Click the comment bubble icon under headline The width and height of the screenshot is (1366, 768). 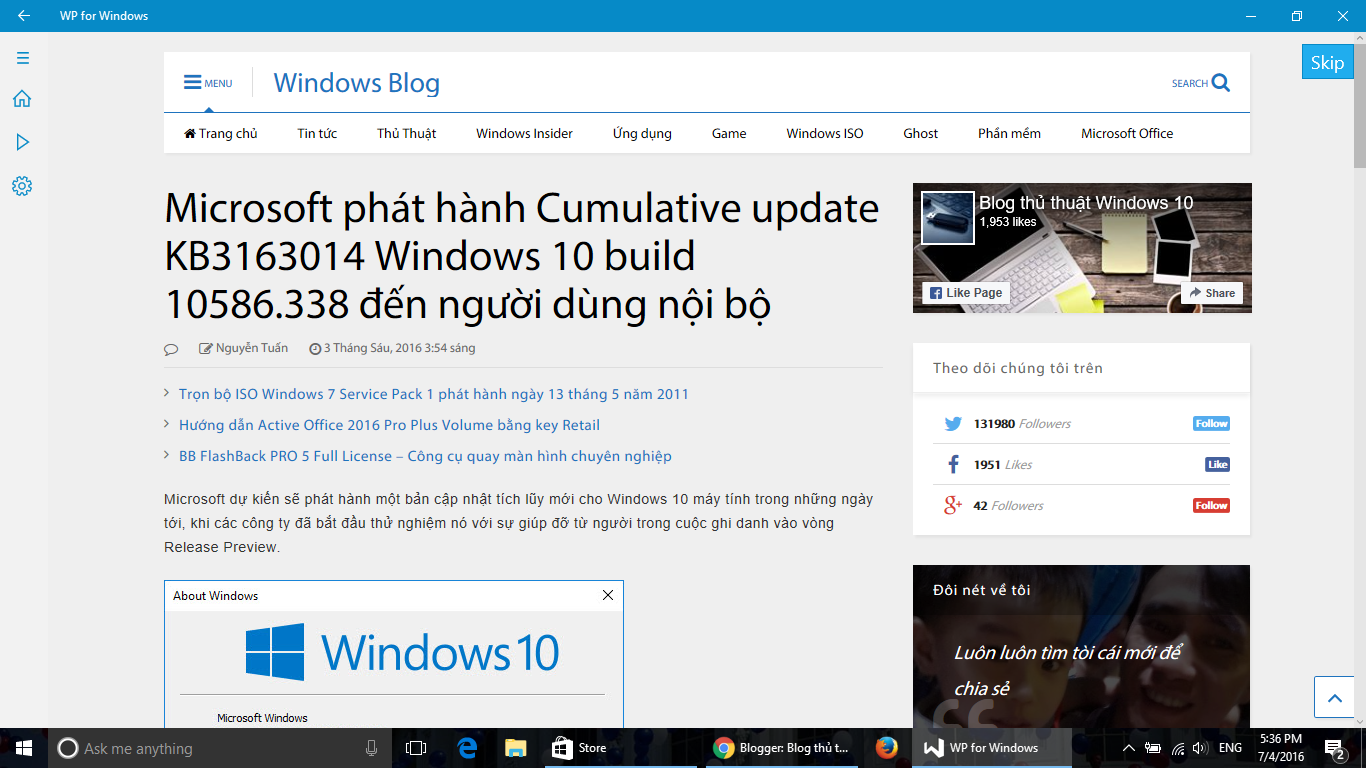pos(171,349)
